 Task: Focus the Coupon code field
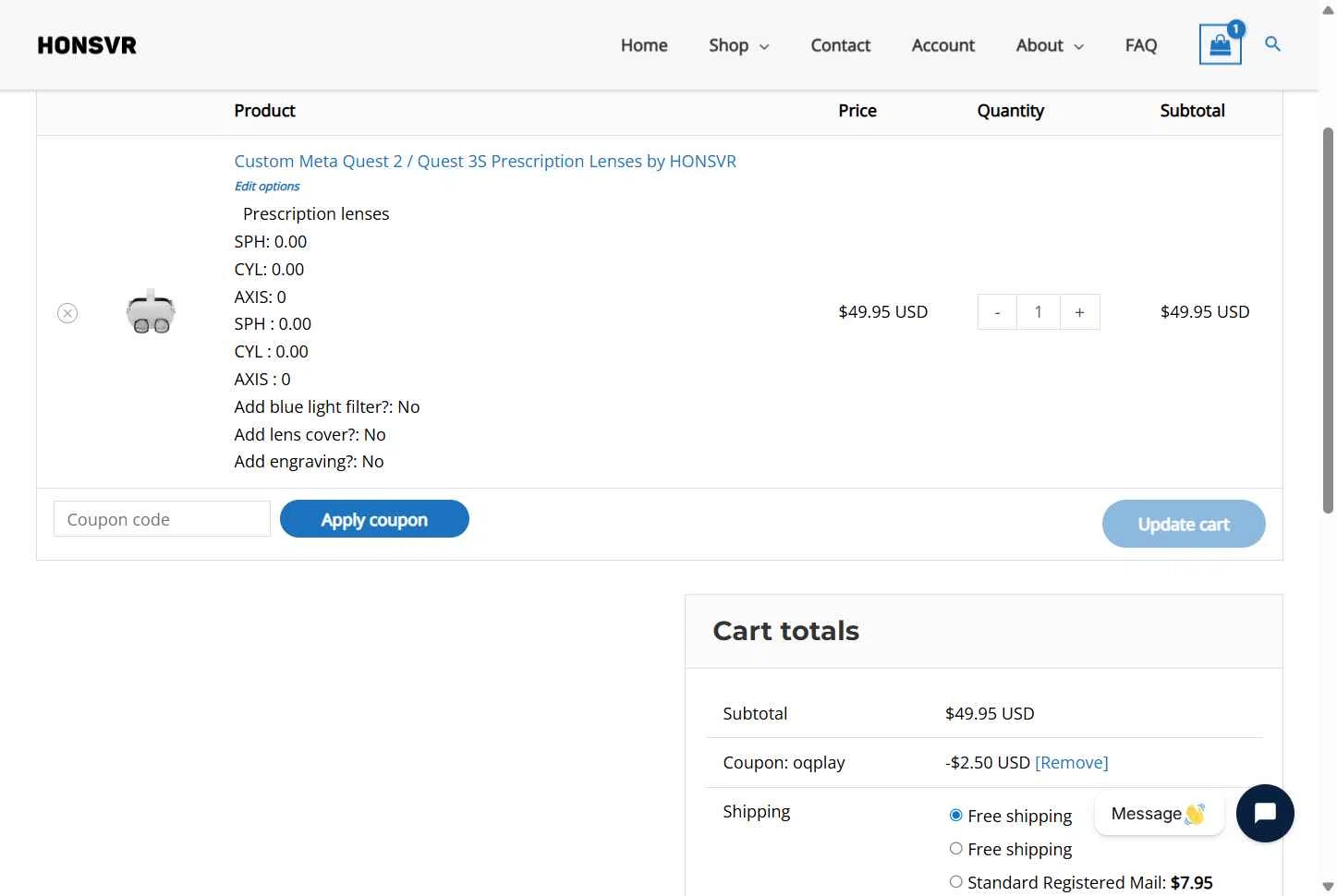[x=162, y=519]
